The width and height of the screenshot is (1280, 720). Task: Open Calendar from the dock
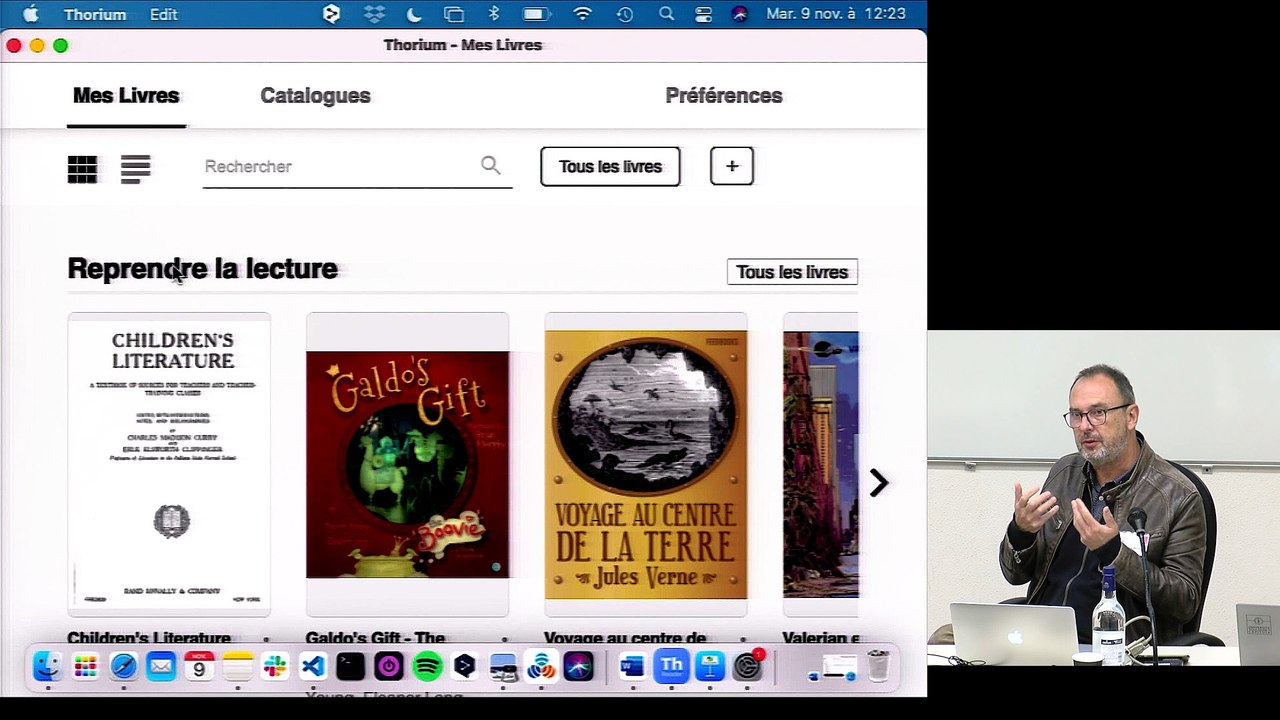click(x=199, y=666)
